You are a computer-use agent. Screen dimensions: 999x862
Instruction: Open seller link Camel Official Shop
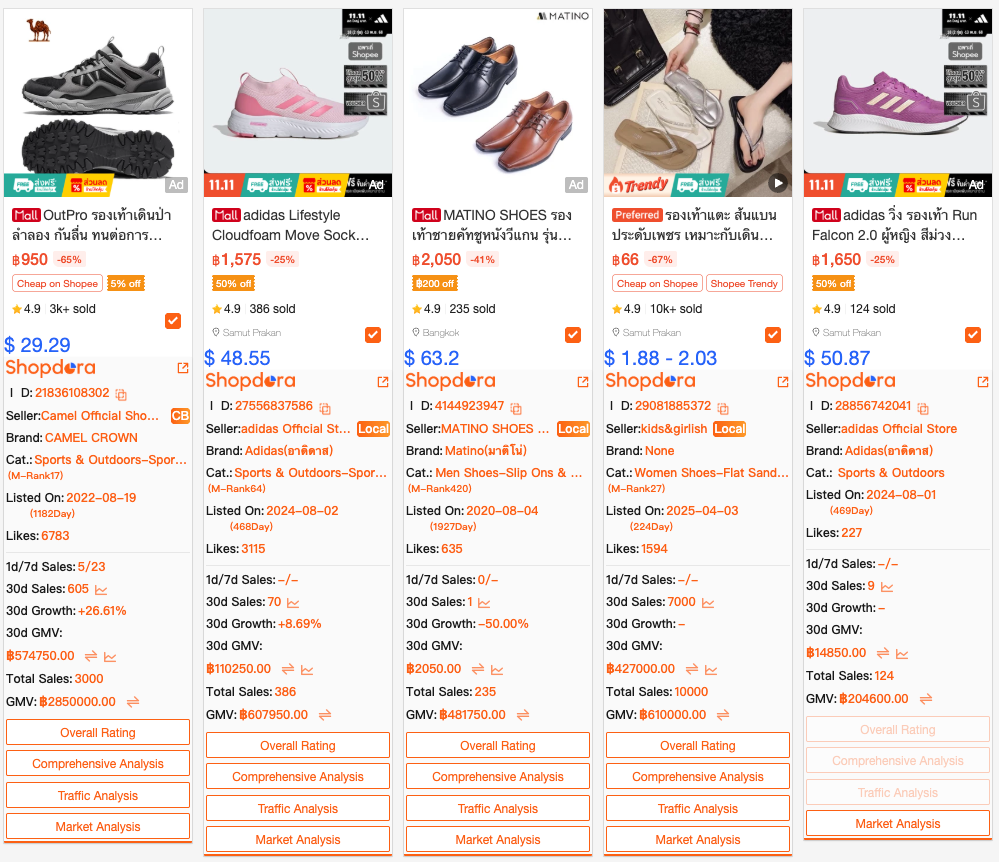tap(100, 415)
